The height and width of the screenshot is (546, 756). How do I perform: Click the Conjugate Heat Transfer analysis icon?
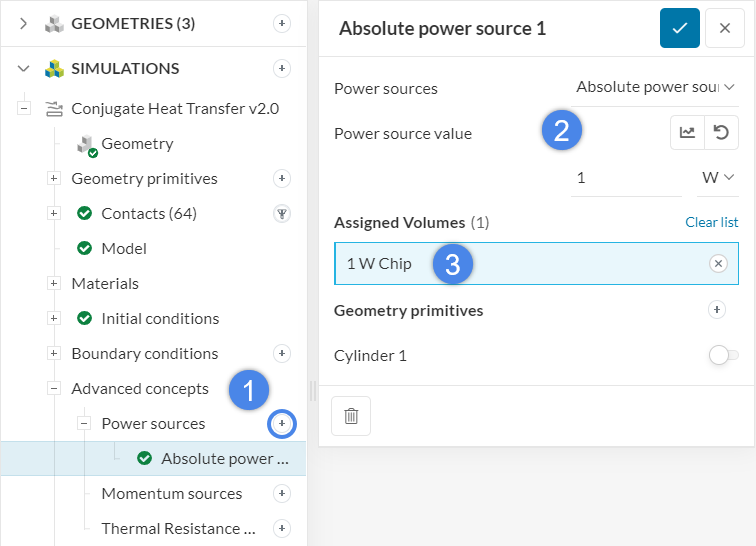click(54, 109)
